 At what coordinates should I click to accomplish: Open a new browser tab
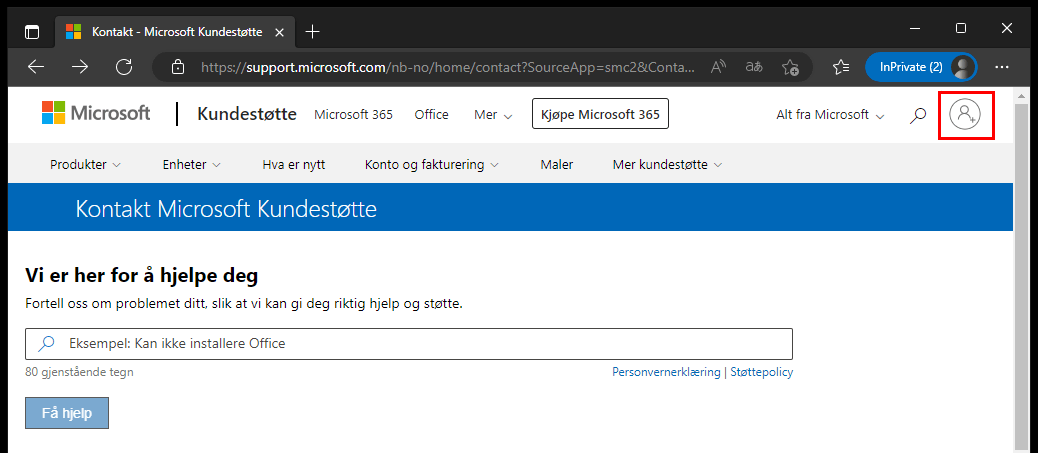(x=312, y=32)
